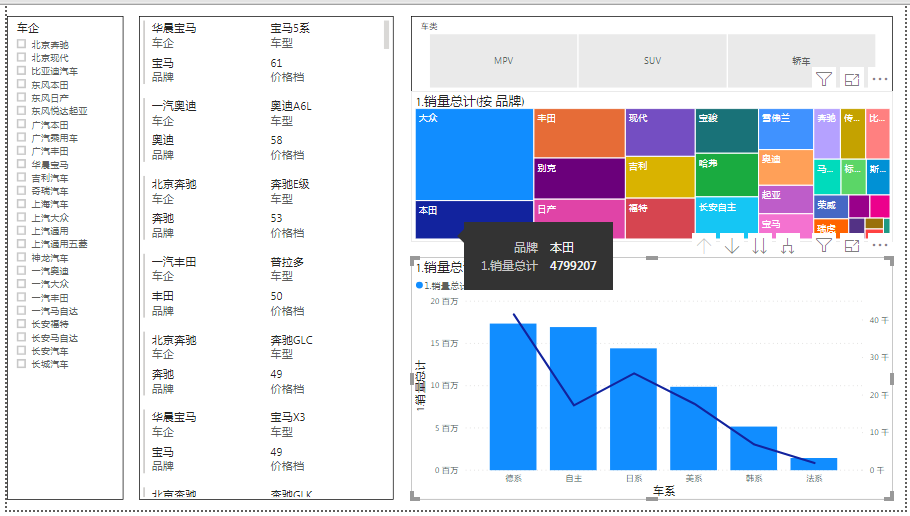The height and width of the screenshot is (516, 910).
Task: Select the 宝骏 treemap block
Action: 727,131
